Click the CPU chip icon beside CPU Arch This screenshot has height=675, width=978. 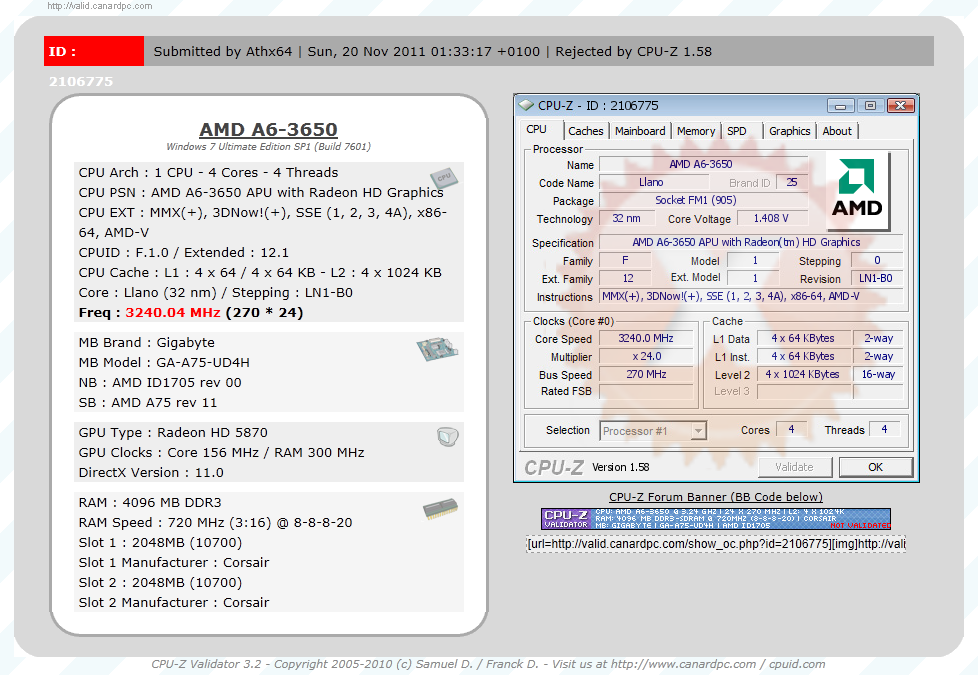click(x=443, y=178)
